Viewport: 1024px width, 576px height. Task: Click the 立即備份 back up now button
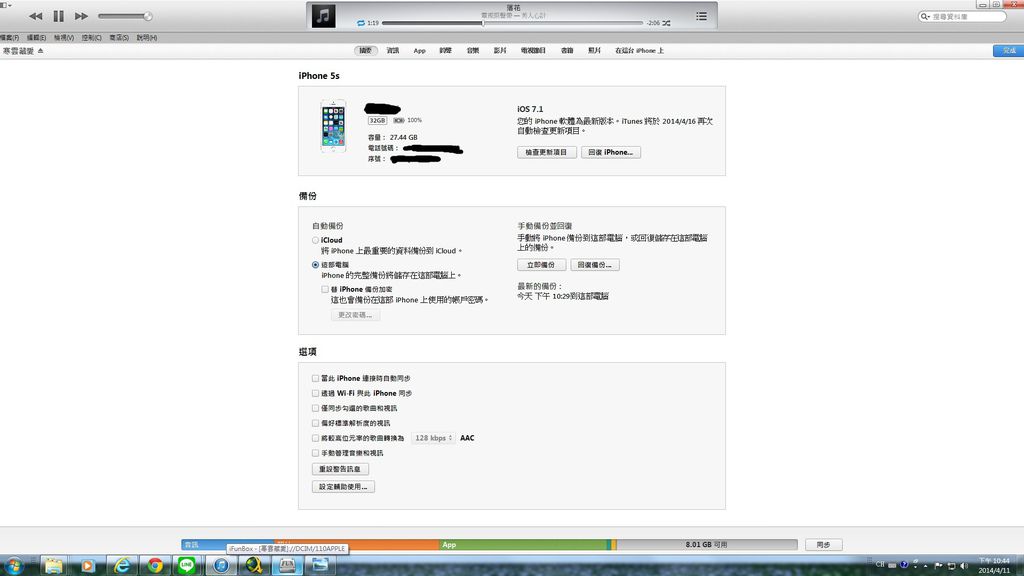[x=541, y=265]
